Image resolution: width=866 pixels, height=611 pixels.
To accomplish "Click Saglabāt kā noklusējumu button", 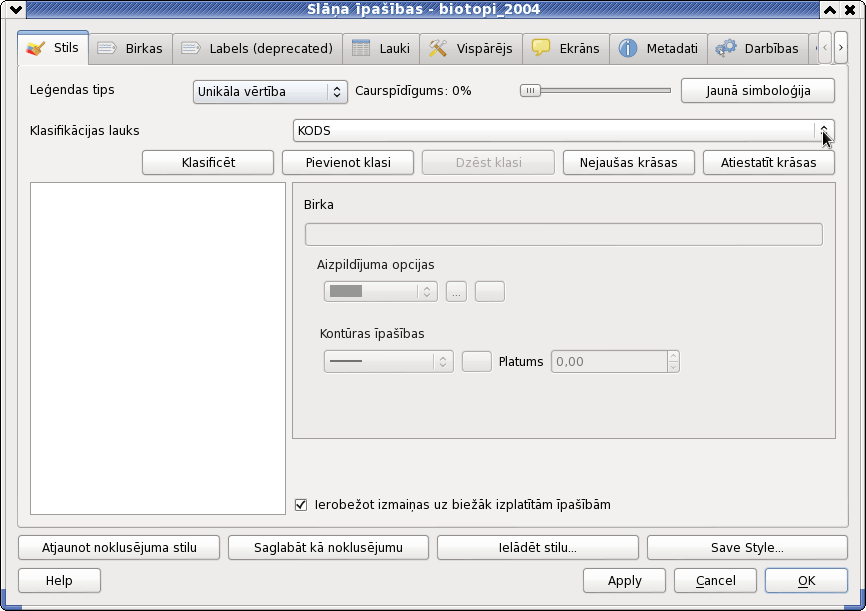I will 328,547.
